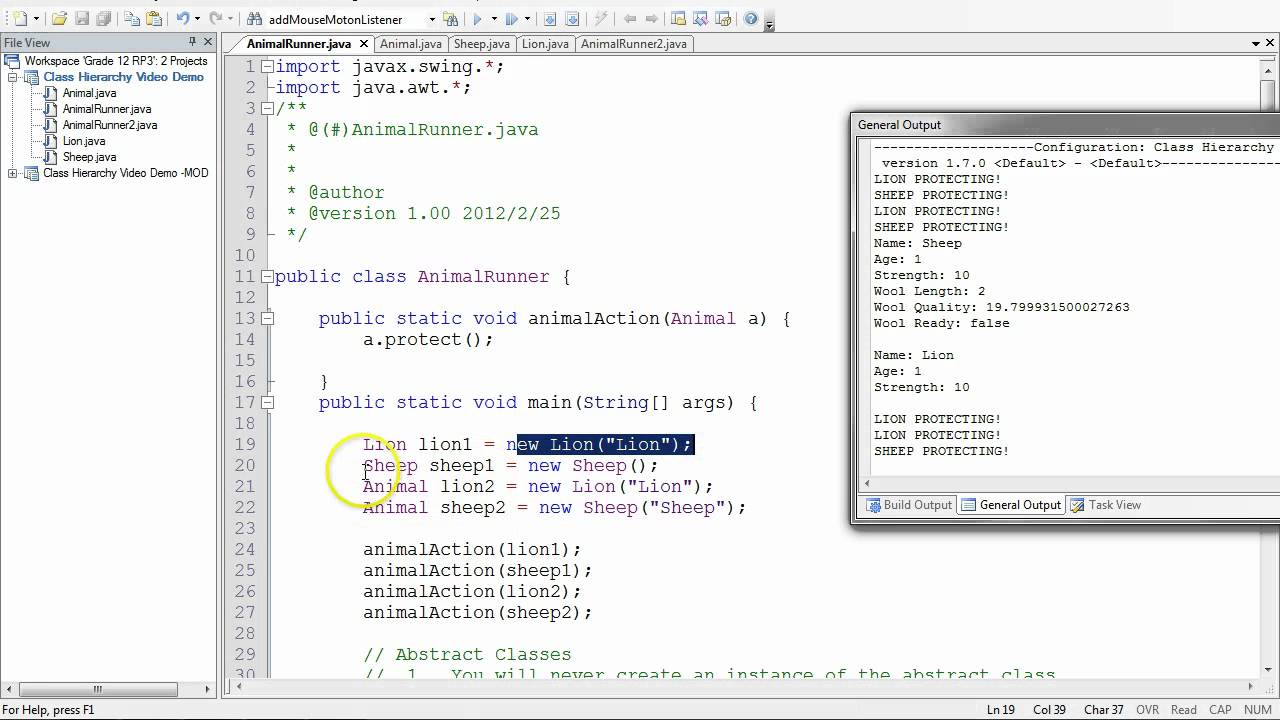Image resolution: width=1280 pixels, height=720 pixels.
Task: Collapse the import block fold at line 1
Action: (x=267, y=66)
